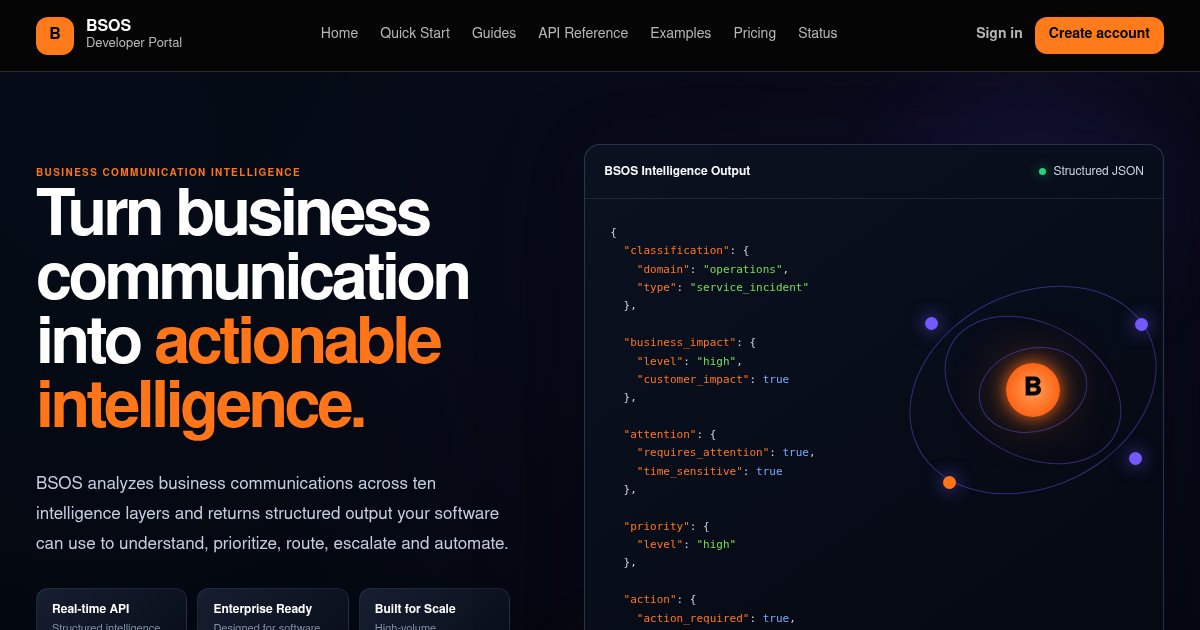Select the Real-time API feature card
Image resolution: width=1200 pixels, height=630 pixels.
[x=111, y=609]
